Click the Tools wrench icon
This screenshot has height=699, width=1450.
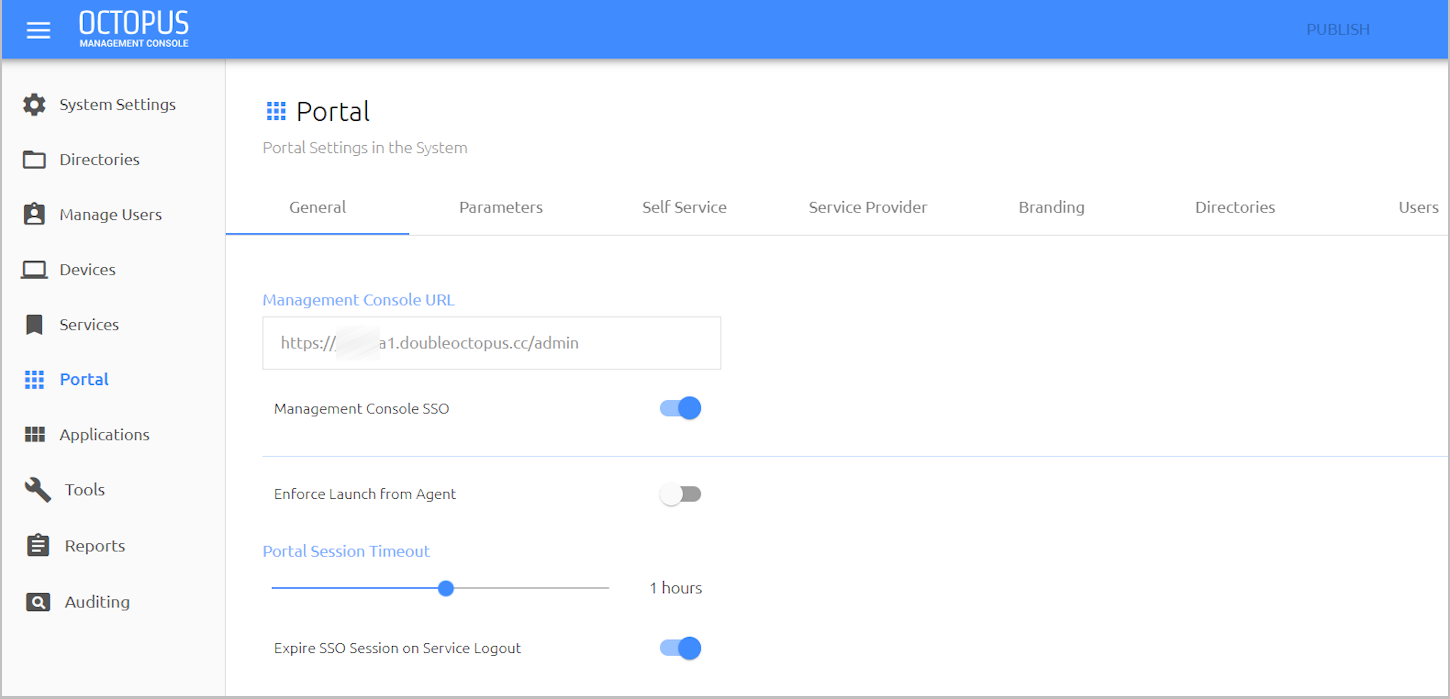[37, 489]
